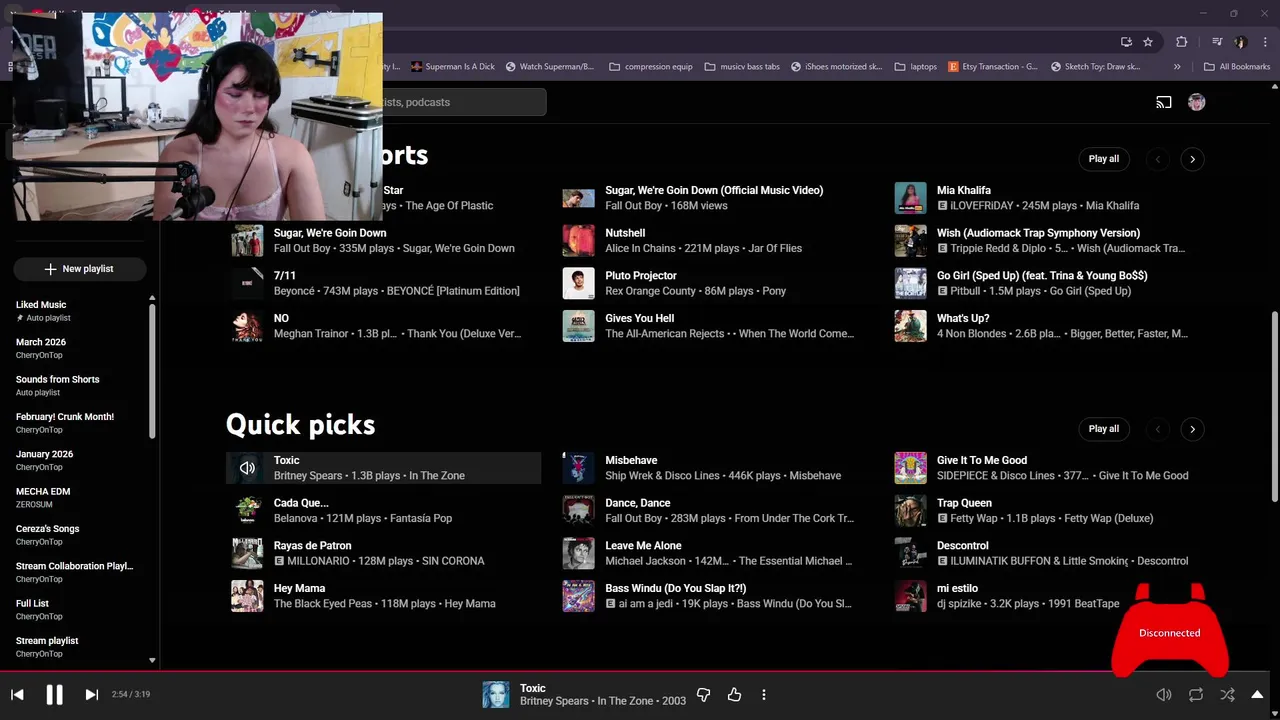Play Bass Windu thumbnail
This screenshot has width=1280, height=720.
[x=578, y=596]
